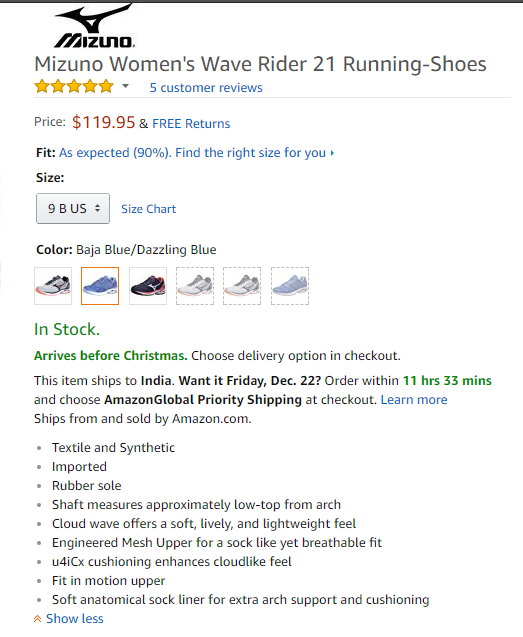Click the In Stock availability text
The width and height of the screenshot is (523, 637).
tap(67, 329)
